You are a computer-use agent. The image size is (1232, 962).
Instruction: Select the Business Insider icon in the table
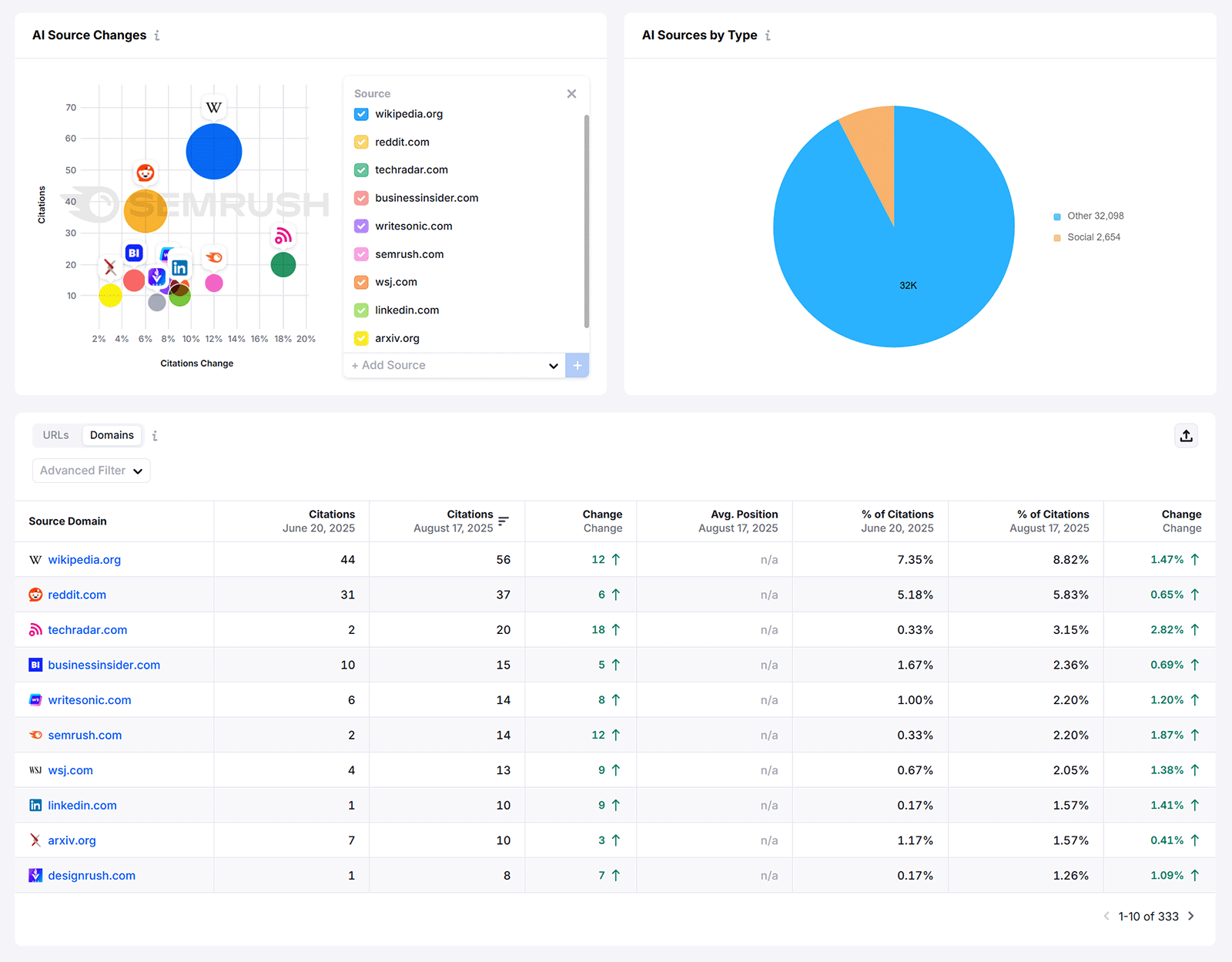[35, 665]
